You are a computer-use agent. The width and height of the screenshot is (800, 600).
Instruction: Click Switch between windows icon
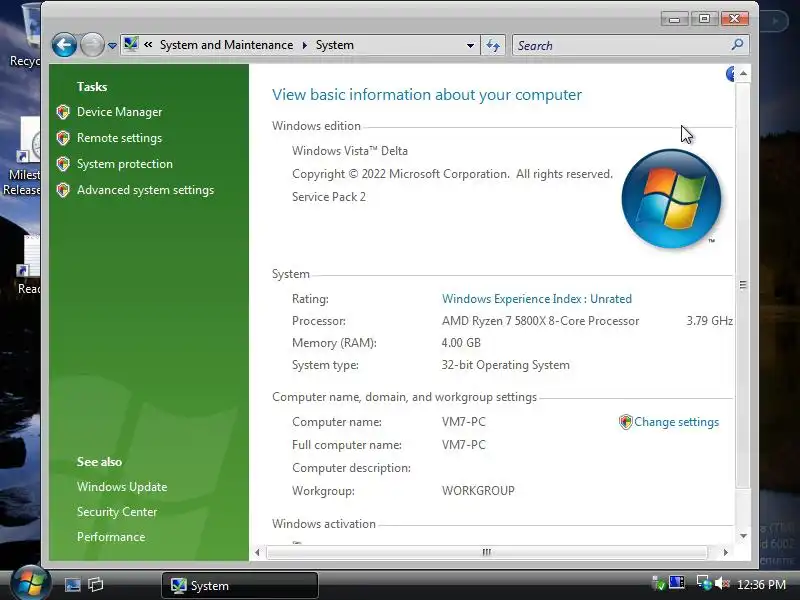95,584
